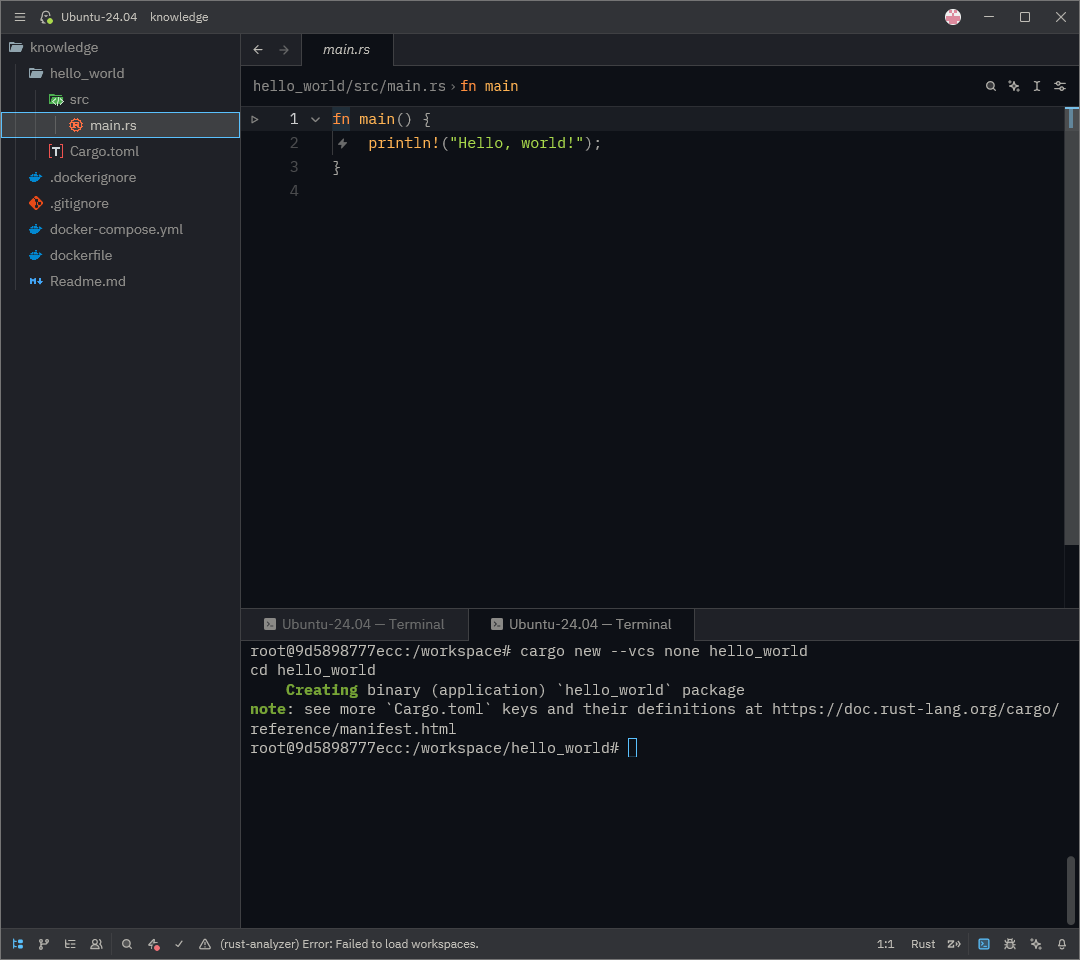Viewport: 1080px width, 960px height.
Task: Collapse the knowledge root folder
Action: (121, 48)
